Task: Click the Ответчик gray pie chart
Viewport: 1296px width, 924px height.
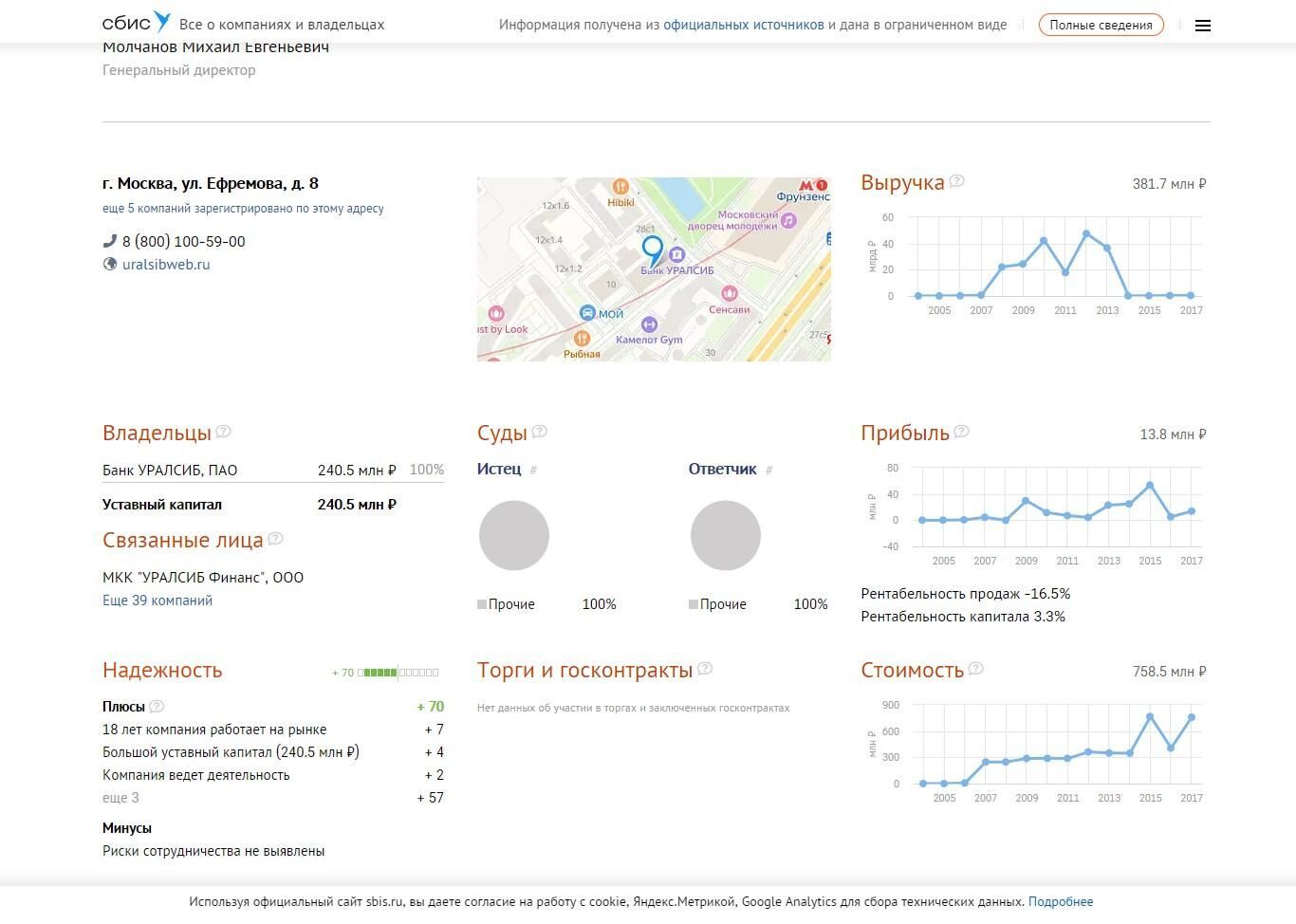Action: tap(726, 536)
